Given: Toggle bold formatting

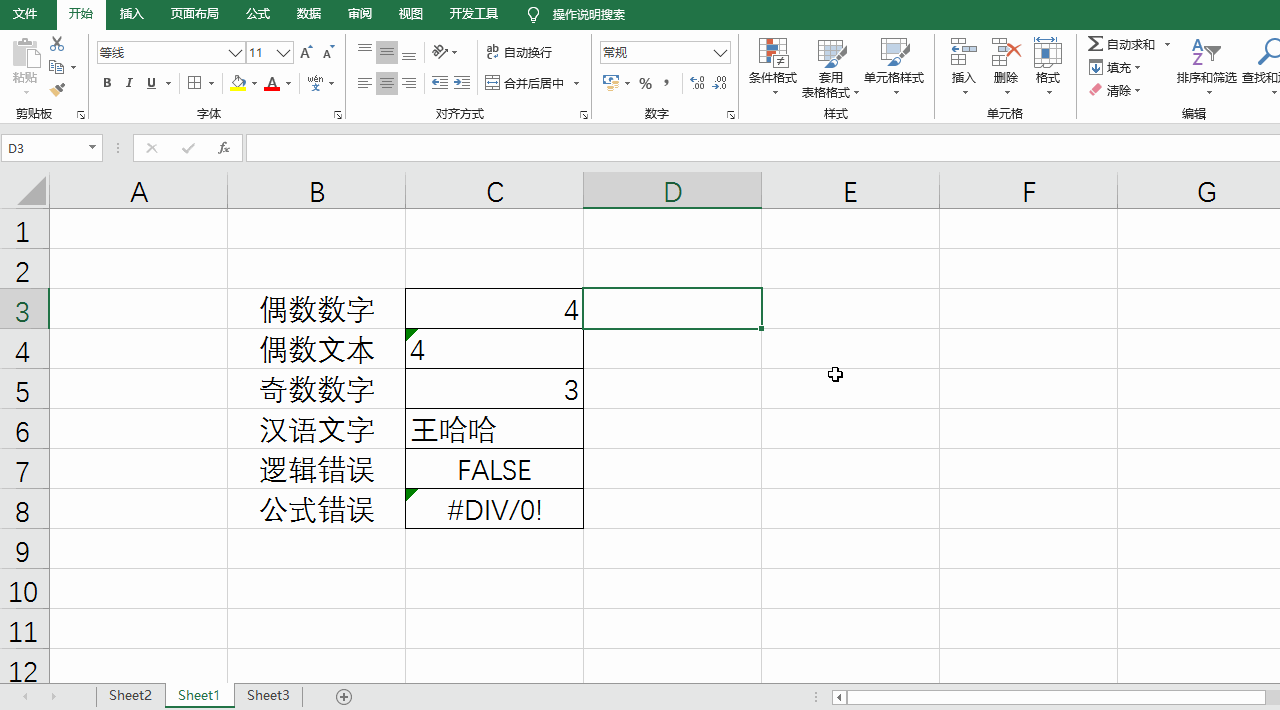Looking at the screenshot, I should [107, 83].
